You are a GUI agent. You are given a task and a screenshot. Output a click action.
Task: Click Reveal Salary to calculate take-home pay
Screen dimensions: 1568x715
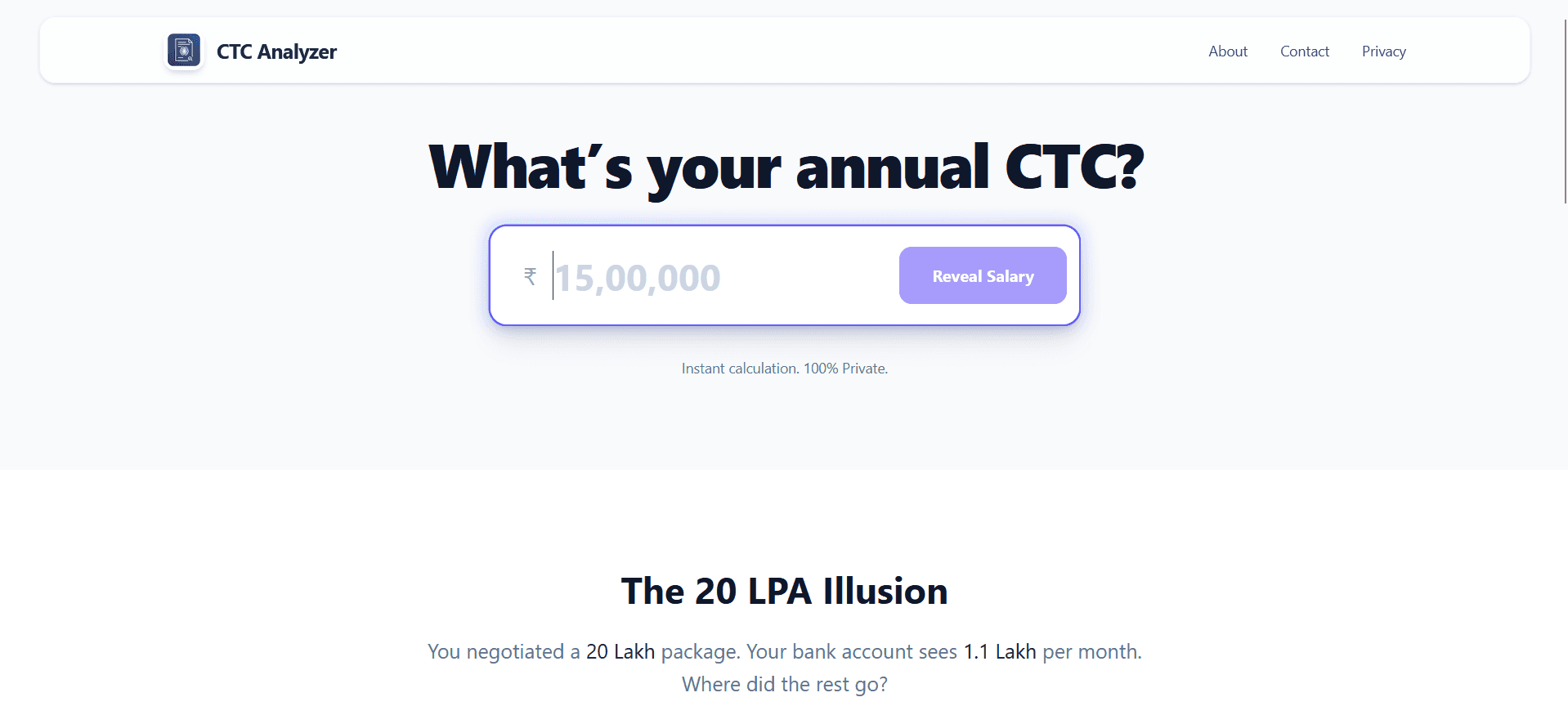(982, 275)
